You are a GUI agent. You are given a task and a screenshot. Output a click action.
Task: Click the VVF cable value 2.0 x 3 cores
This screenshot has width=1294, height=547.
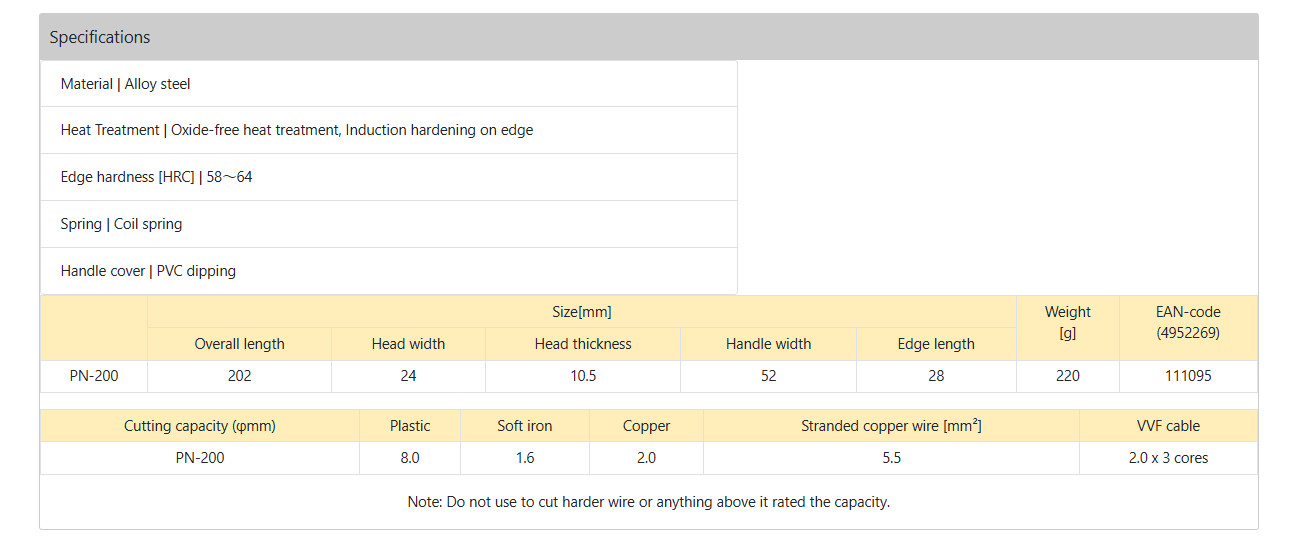click(1168, 458)
